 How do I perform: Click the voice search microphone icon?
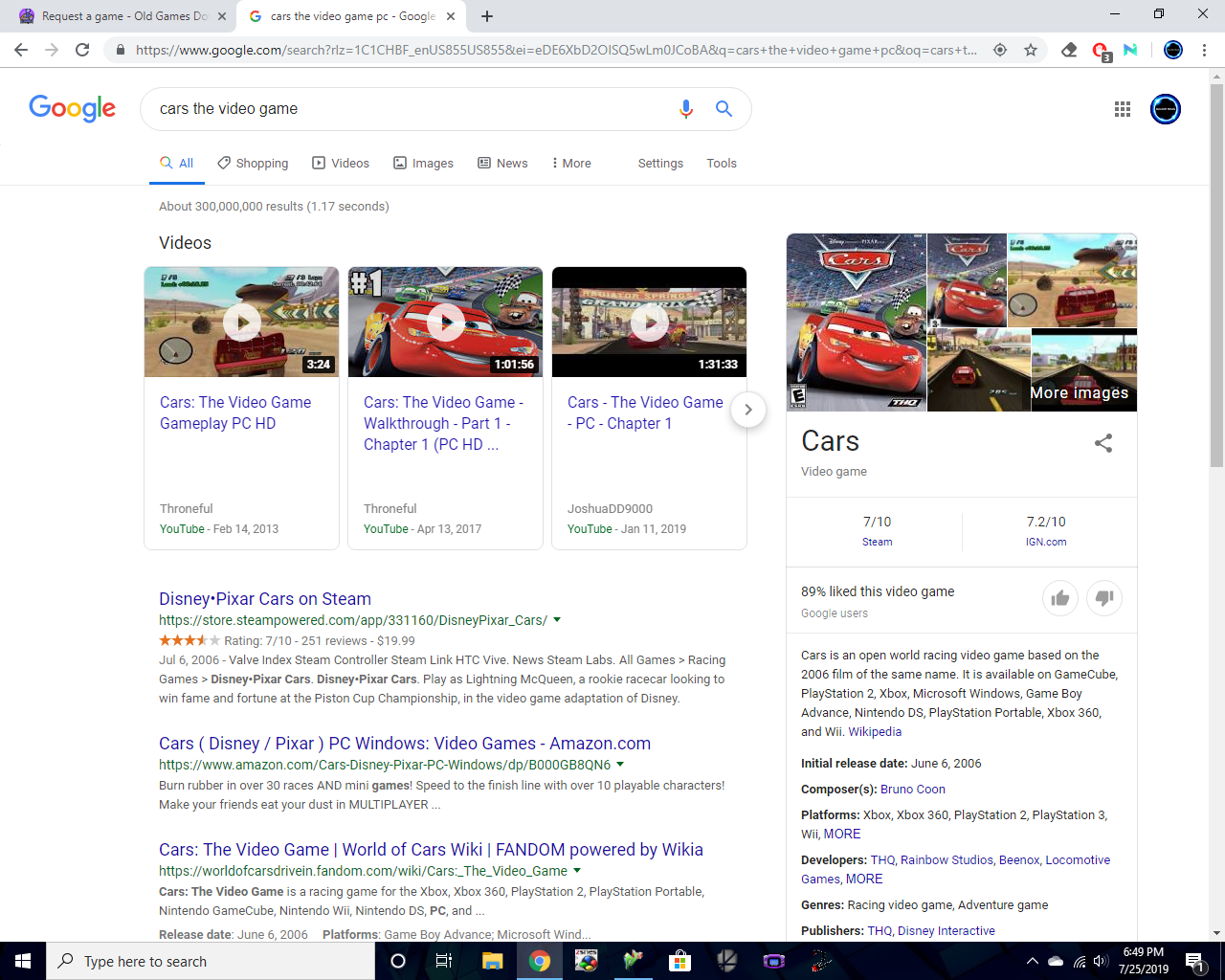pos(685,109)
